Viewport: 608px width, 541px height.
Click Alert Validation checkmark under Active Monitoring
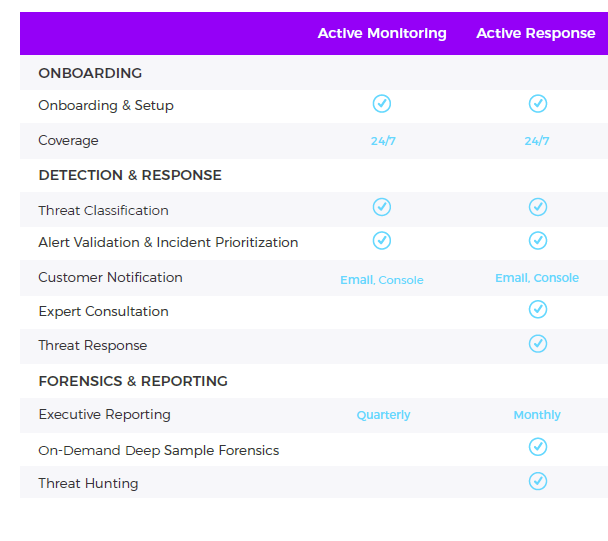tap(382, 240)
